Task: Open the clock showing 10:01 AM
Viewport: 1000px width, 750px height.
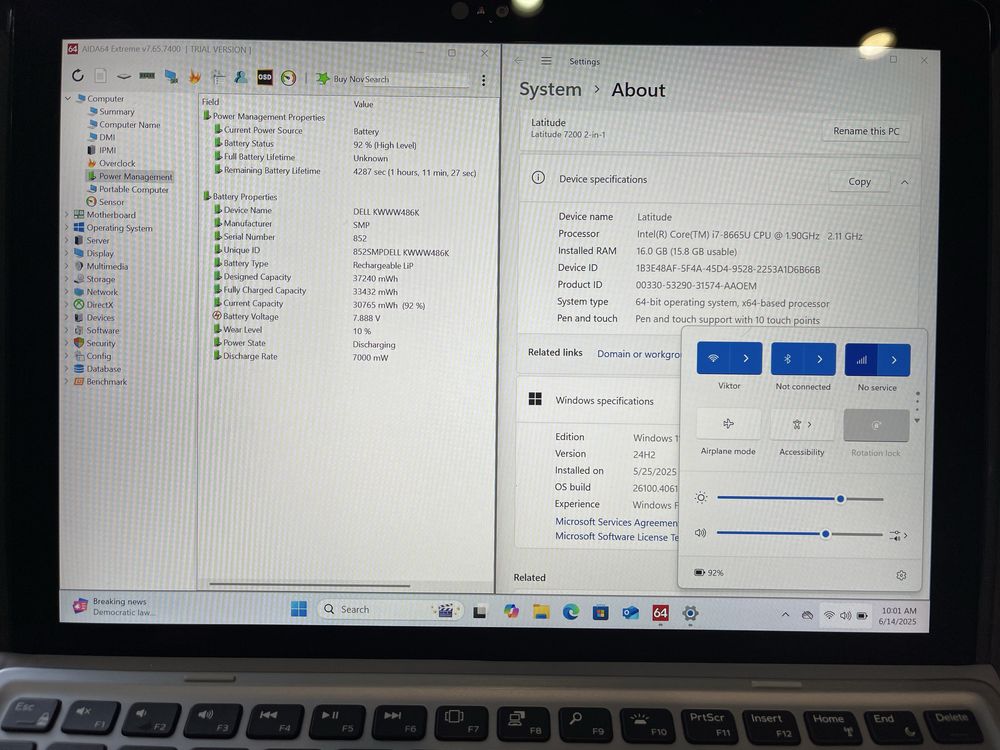Action: point(898,616)
